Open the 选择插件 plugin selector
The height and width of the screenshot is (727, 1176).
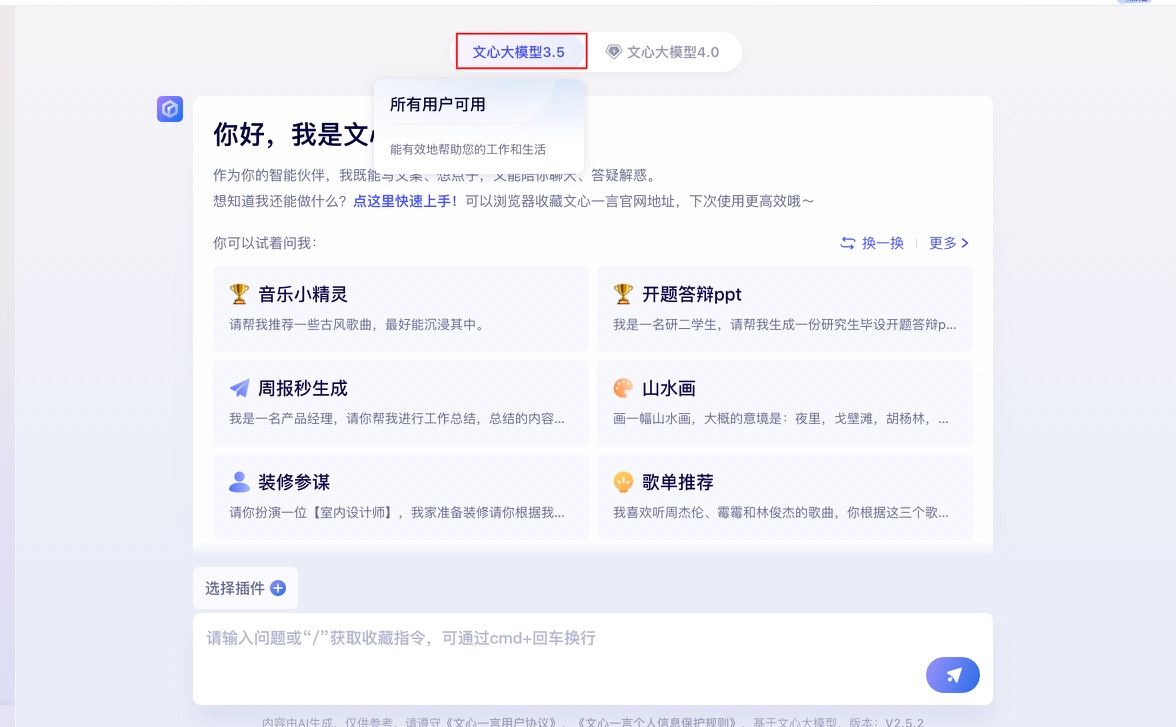(x=245, y=588)
